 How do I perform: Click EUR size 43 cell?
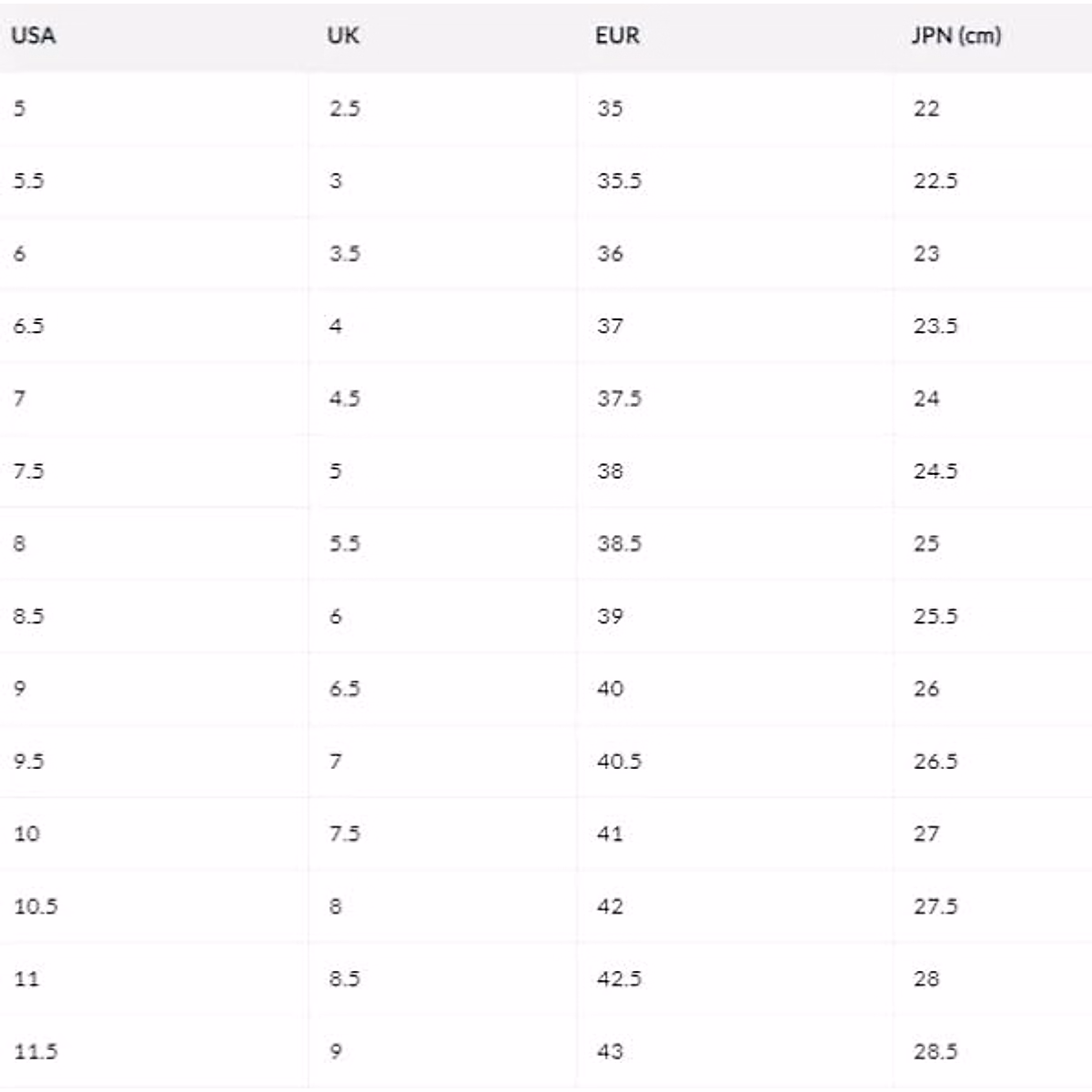(610, 1051)
